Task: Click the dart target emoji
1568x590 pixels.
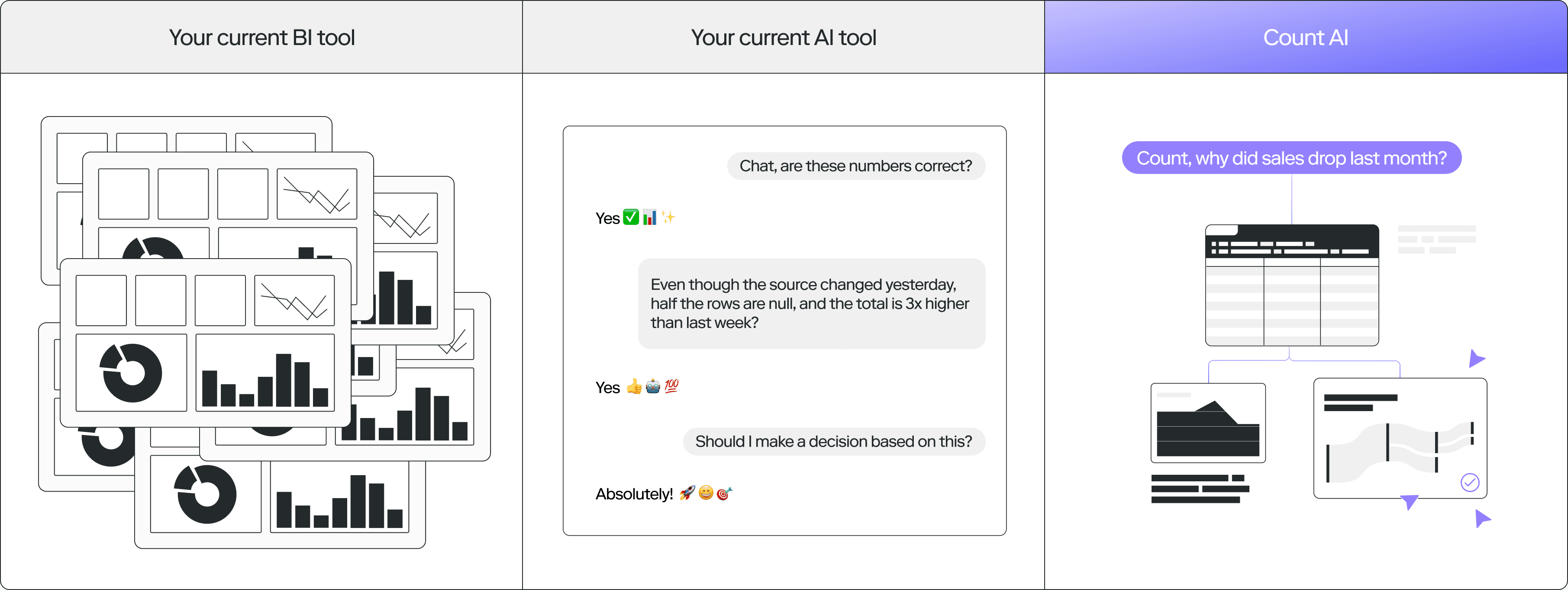Action: [724, 493]
